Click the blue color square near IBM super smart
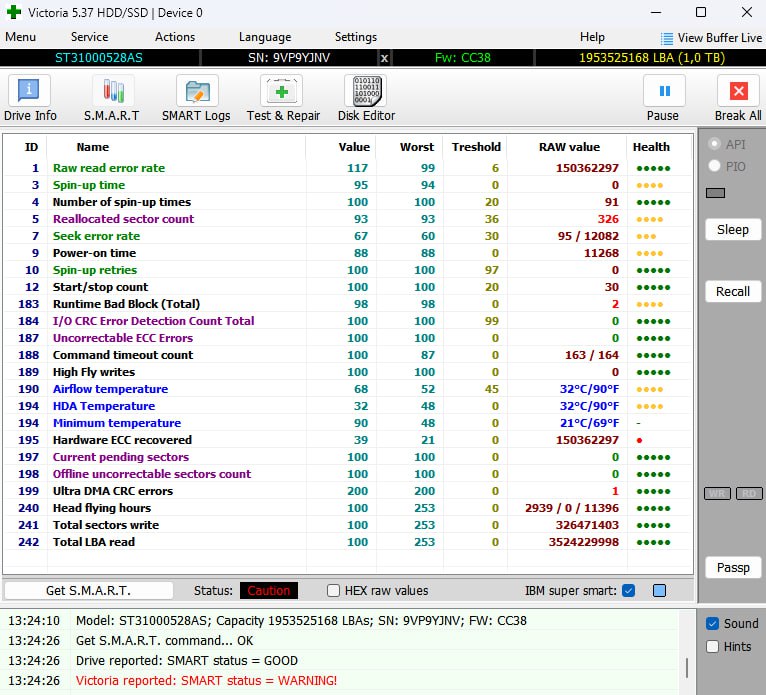 tap(659, 590)
